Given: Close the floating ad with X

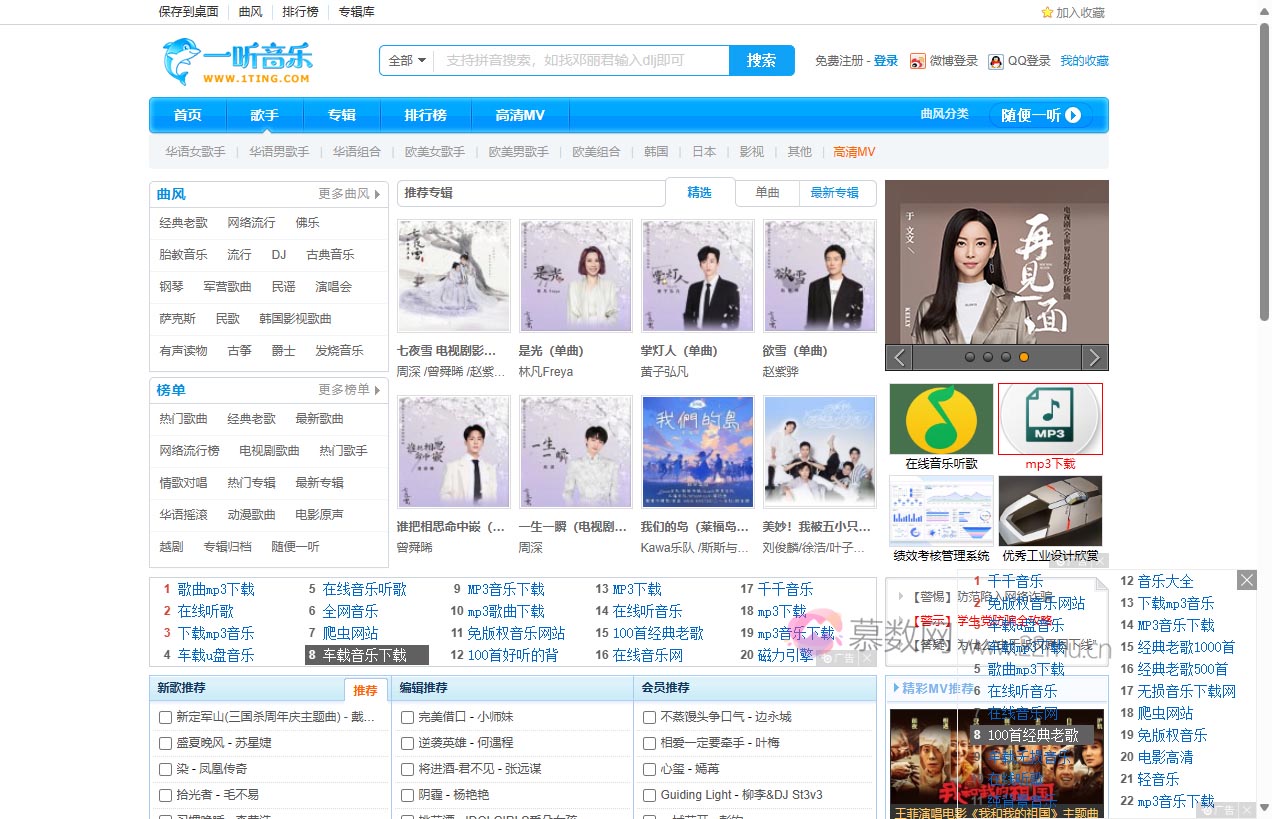Looking at the screenshot, I should point(1246,580).
